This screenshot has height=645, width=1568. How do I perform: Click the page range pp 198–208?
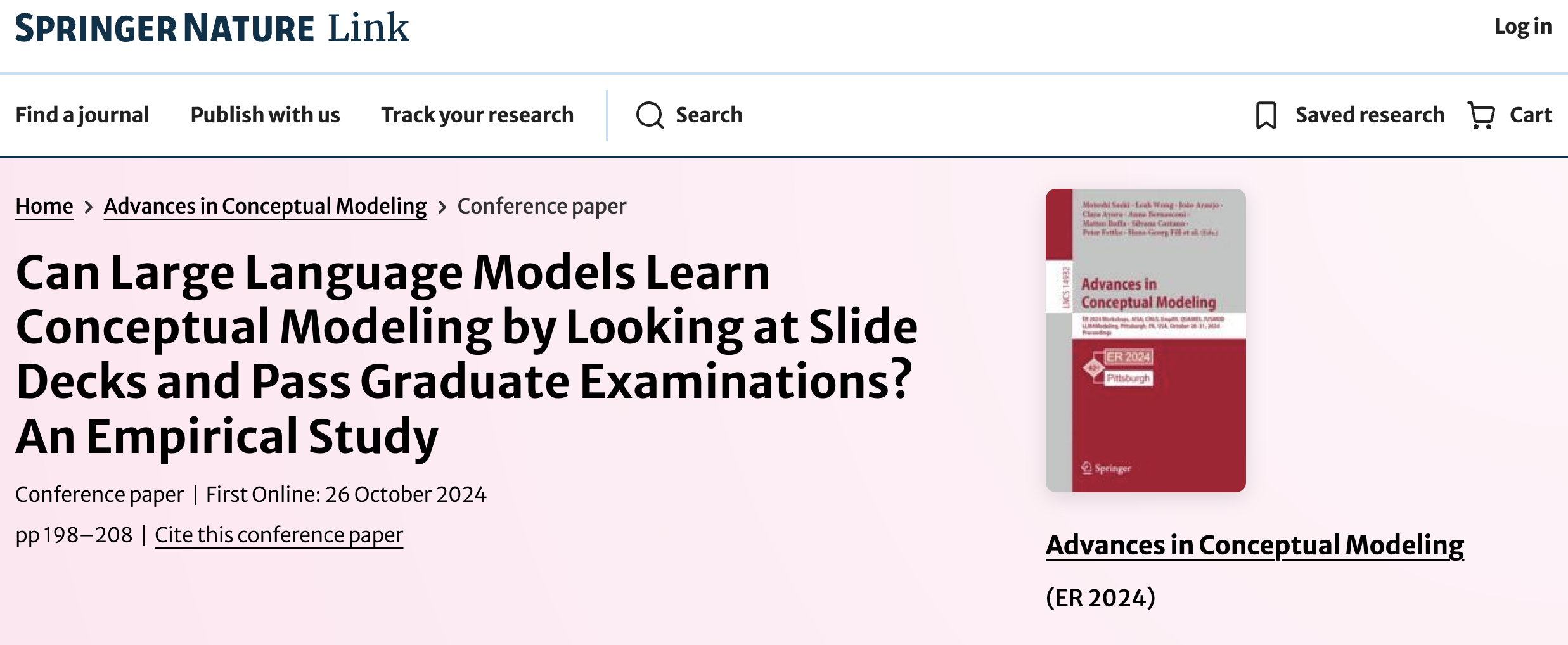73,534
